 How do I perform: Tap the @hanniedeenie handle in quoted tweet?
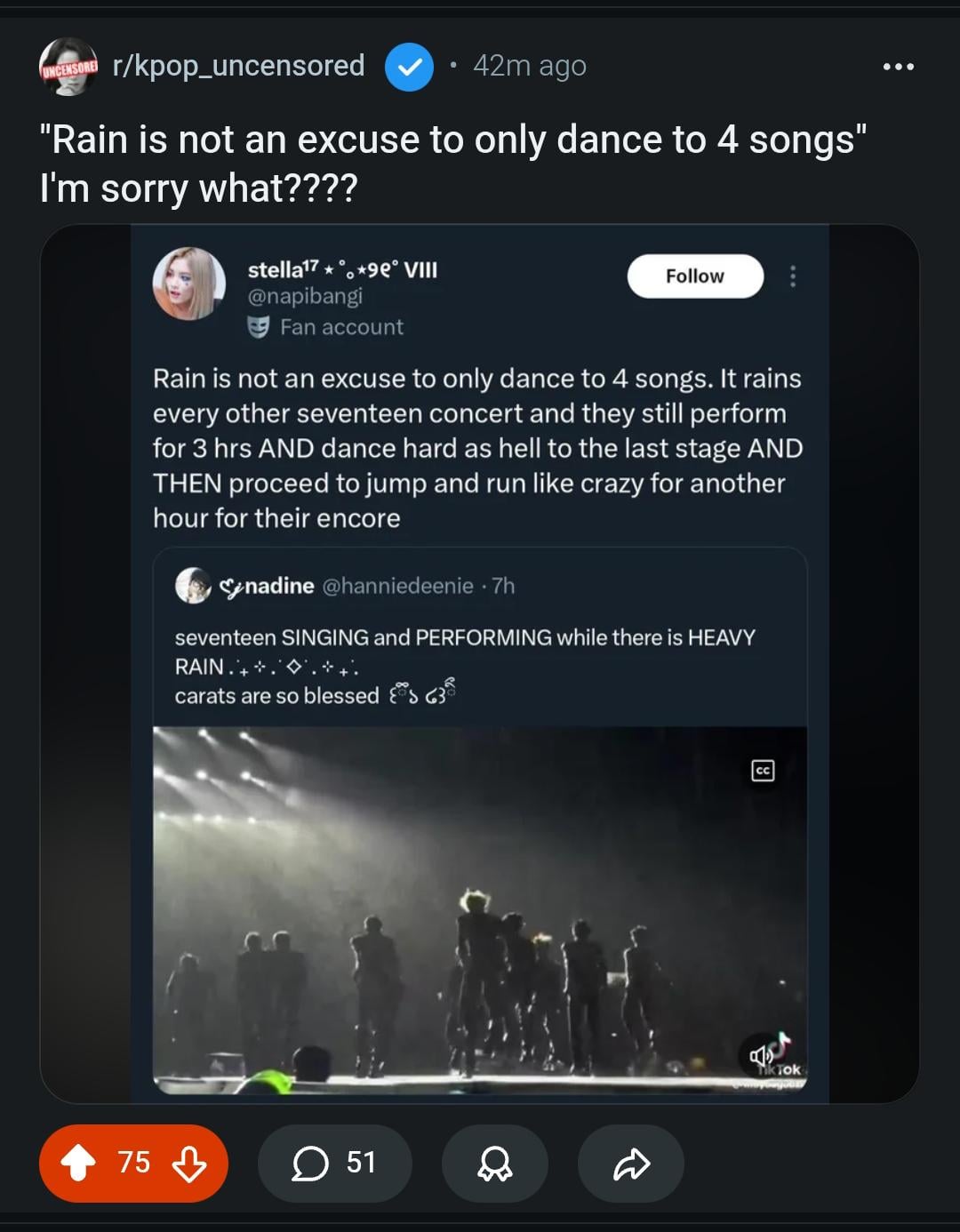coord(396,586)
